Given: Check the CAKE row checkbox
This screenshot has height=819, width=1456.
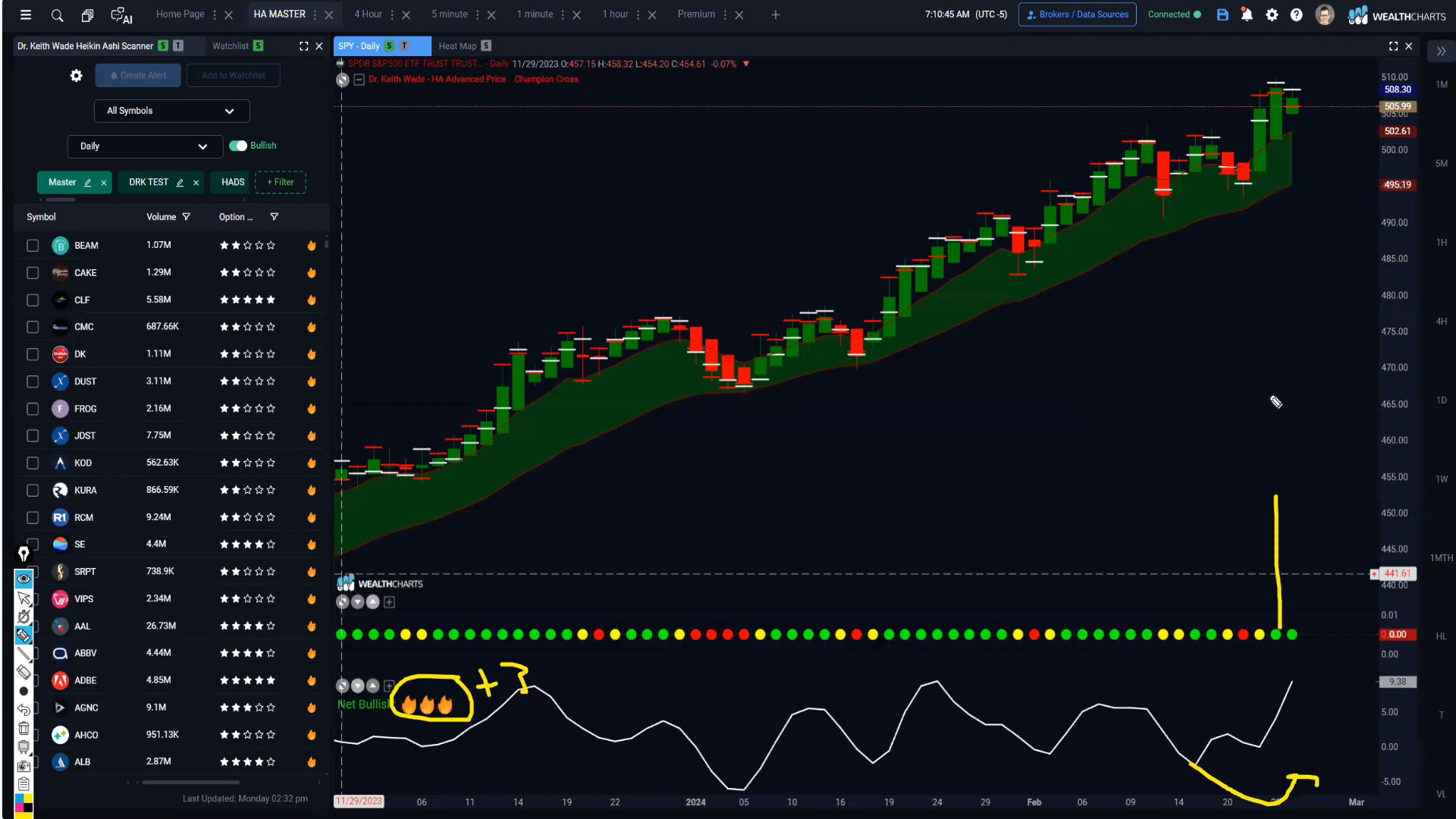Looking at the screenshot, I should click(33, 272).
